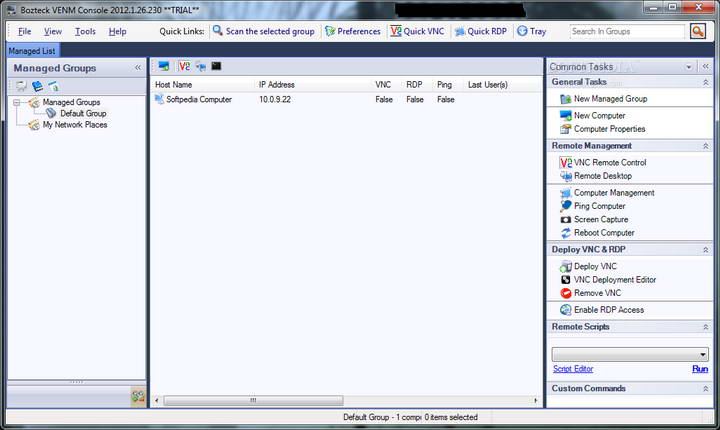Collapse the Custom Commands section
This screenshot has width=720, height=430.
[705, 389]
